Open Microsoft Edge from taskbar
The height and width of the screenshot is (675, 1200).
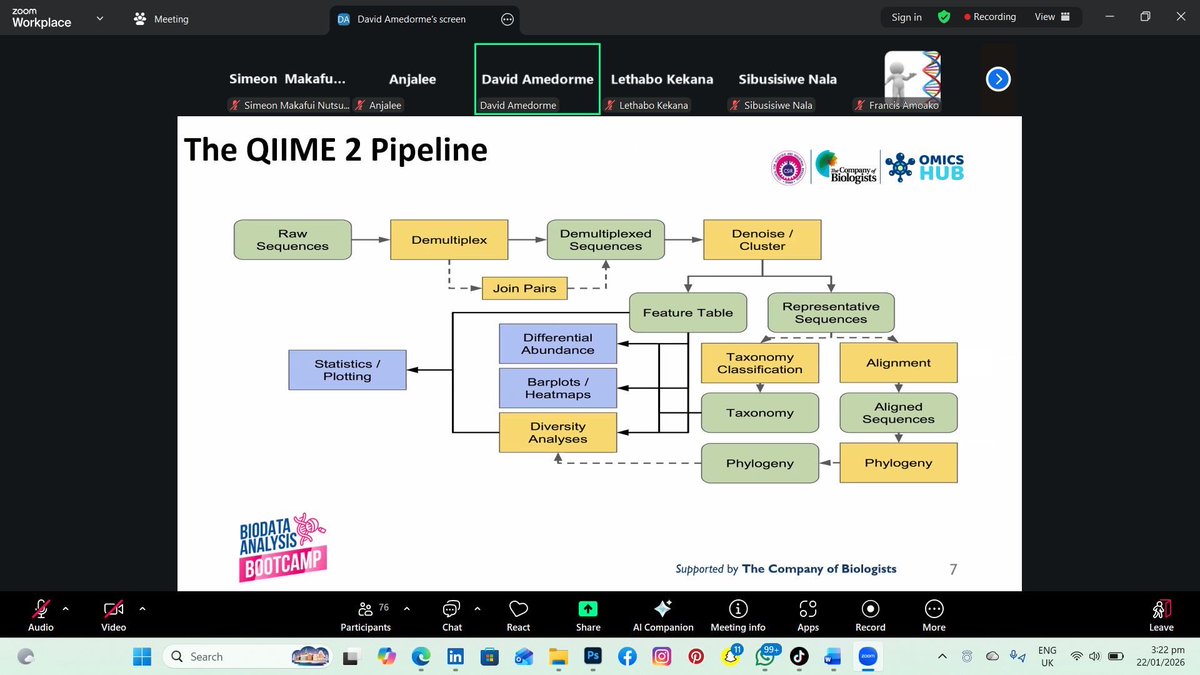pyautogui.click(x=421, y=656)
